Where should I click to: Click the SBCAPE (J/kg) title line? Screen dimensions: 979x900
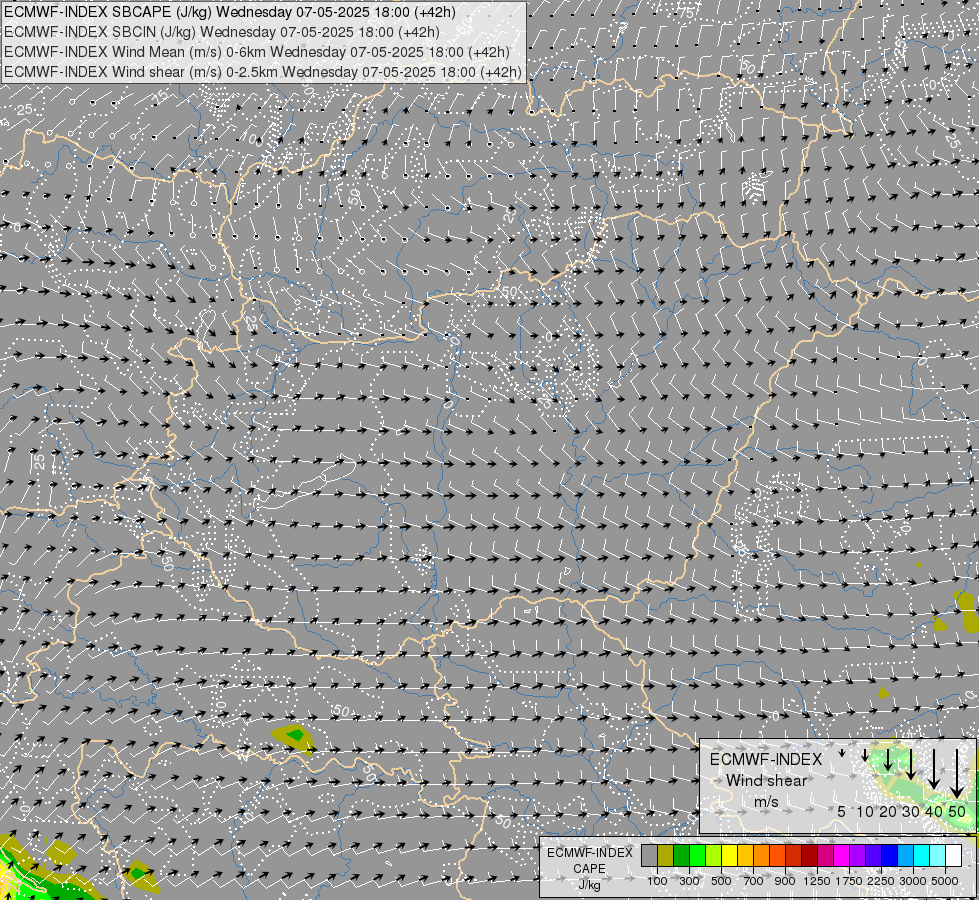[x=230, y=12]
